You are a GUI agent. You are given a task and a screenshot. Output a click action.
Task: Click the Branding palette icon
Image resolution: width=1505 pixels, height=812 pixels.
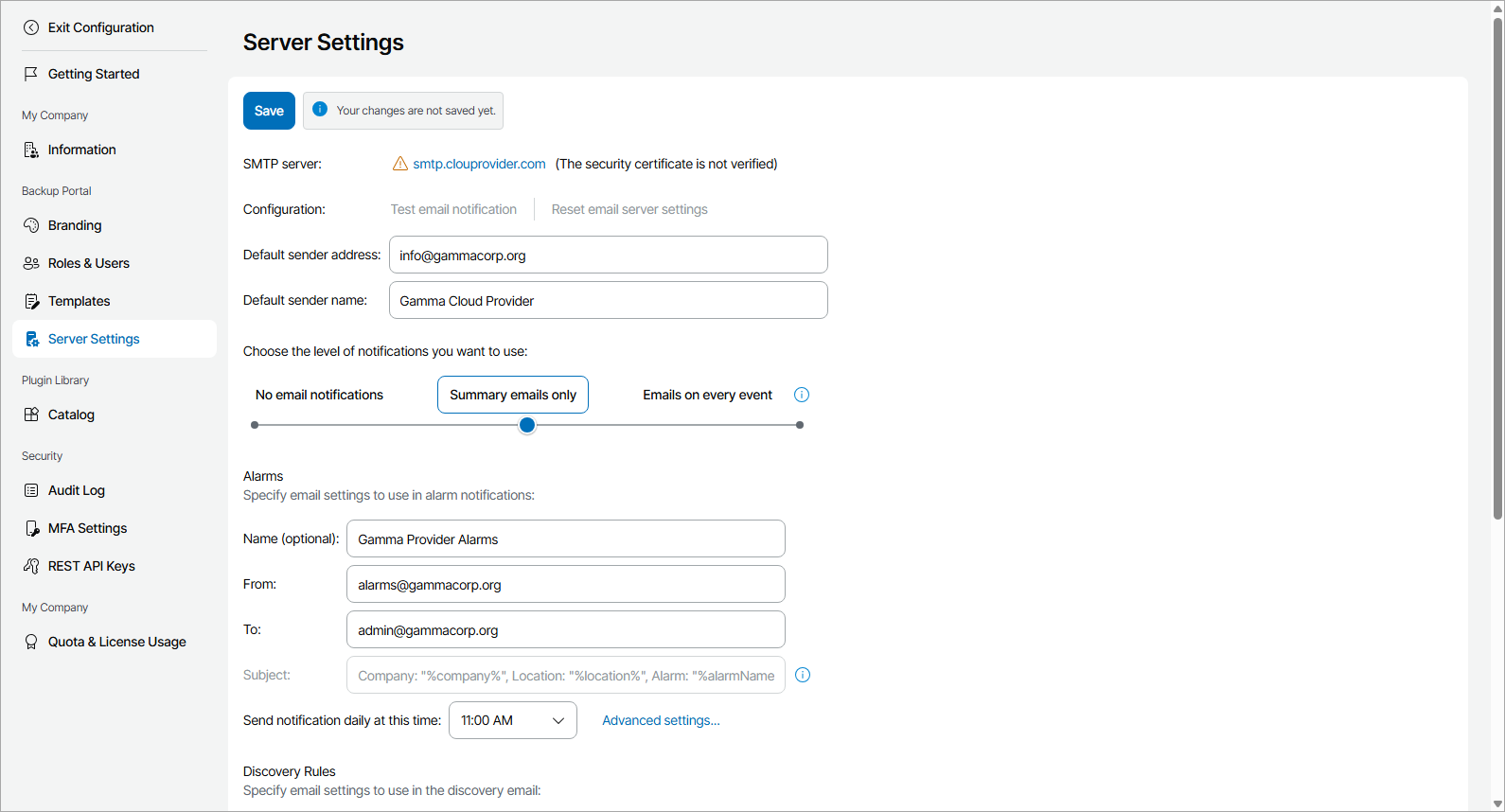click(31, 225)
